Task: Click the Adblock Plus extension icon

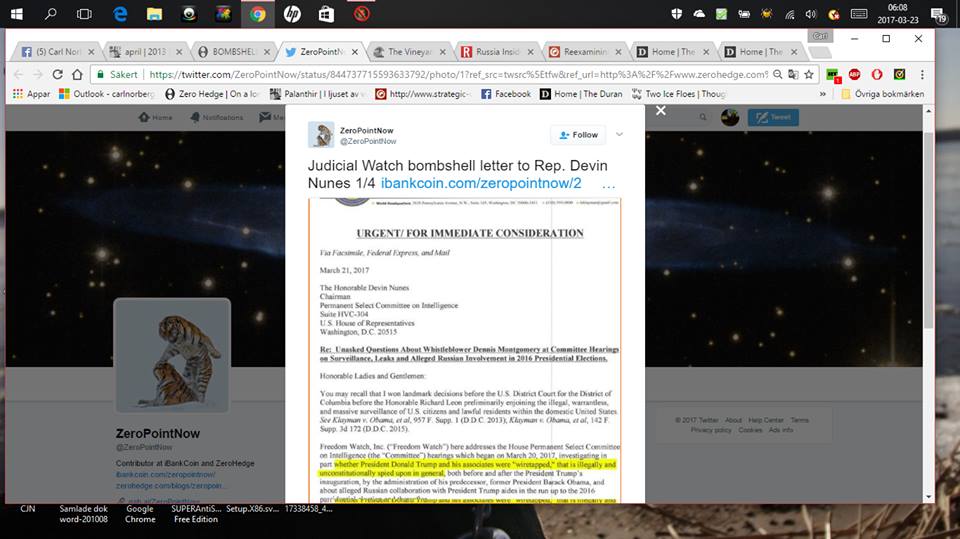Action: coord(855,74)
